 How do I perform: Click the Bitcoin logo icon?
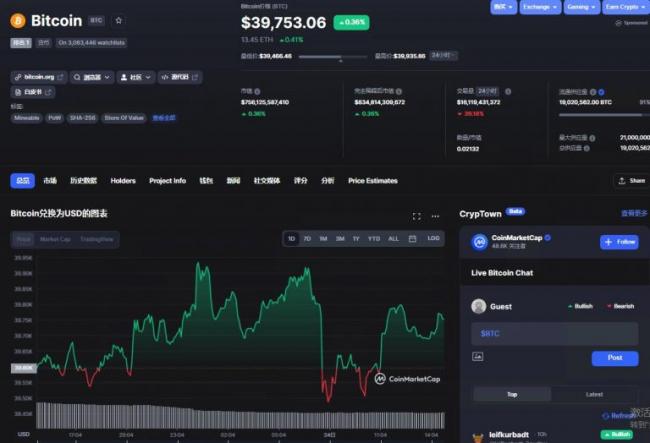(17, 20)
